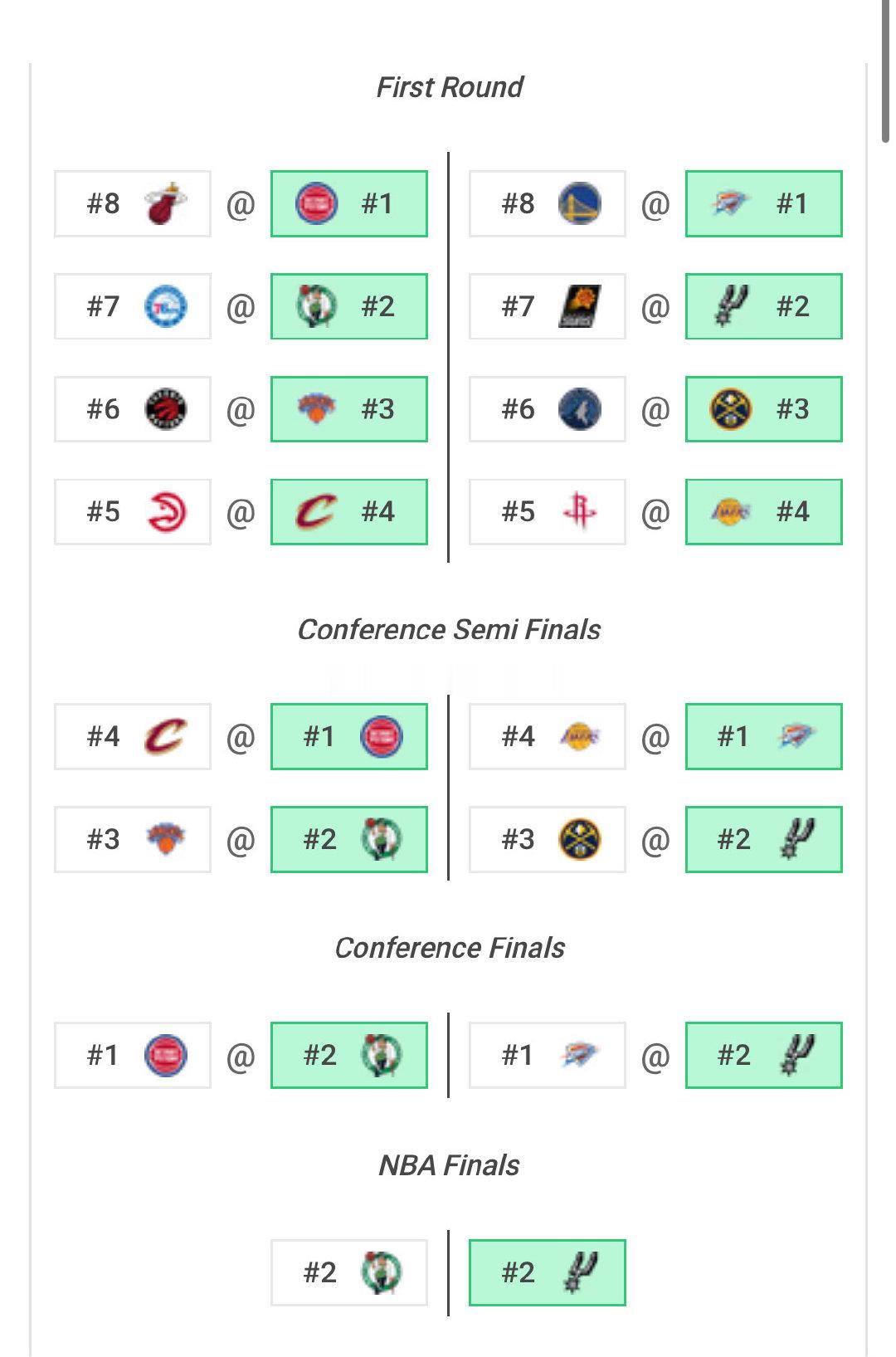Click the First Round heading
The width and height of the screenshot is (896, 1357).
450,85
